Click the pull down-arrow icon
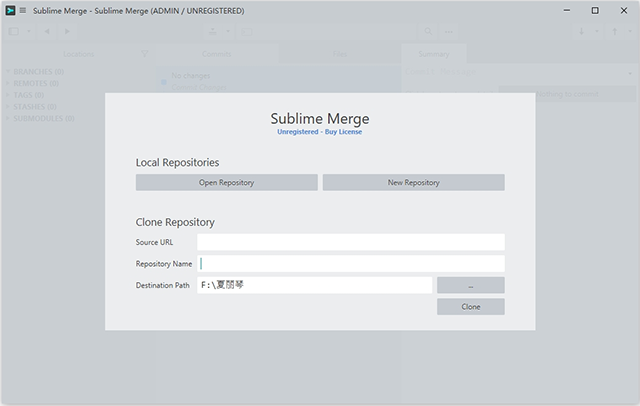 [581, 32]
